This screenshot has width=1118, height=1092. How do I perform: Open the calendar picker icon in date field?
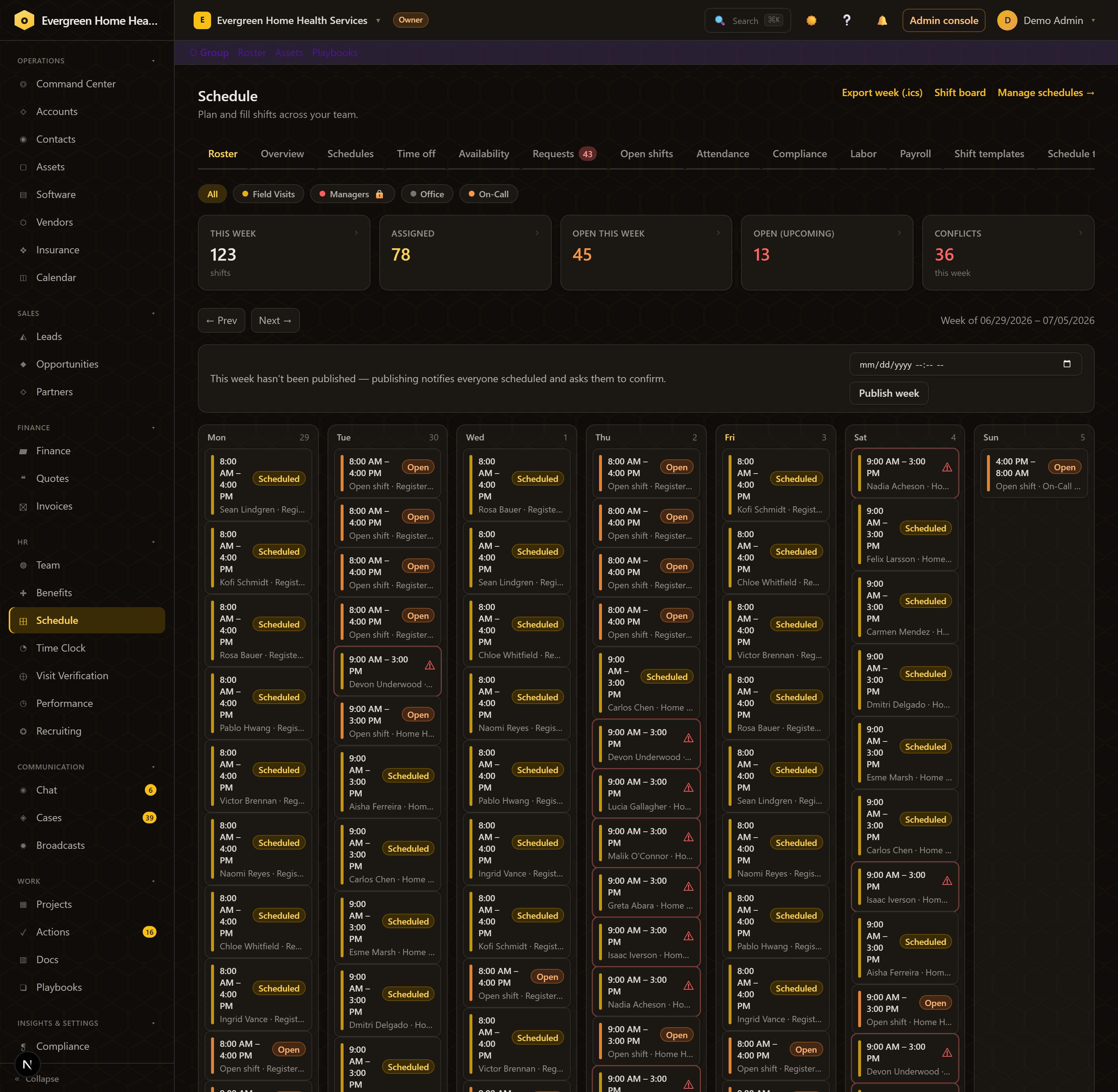point(1066,364)
